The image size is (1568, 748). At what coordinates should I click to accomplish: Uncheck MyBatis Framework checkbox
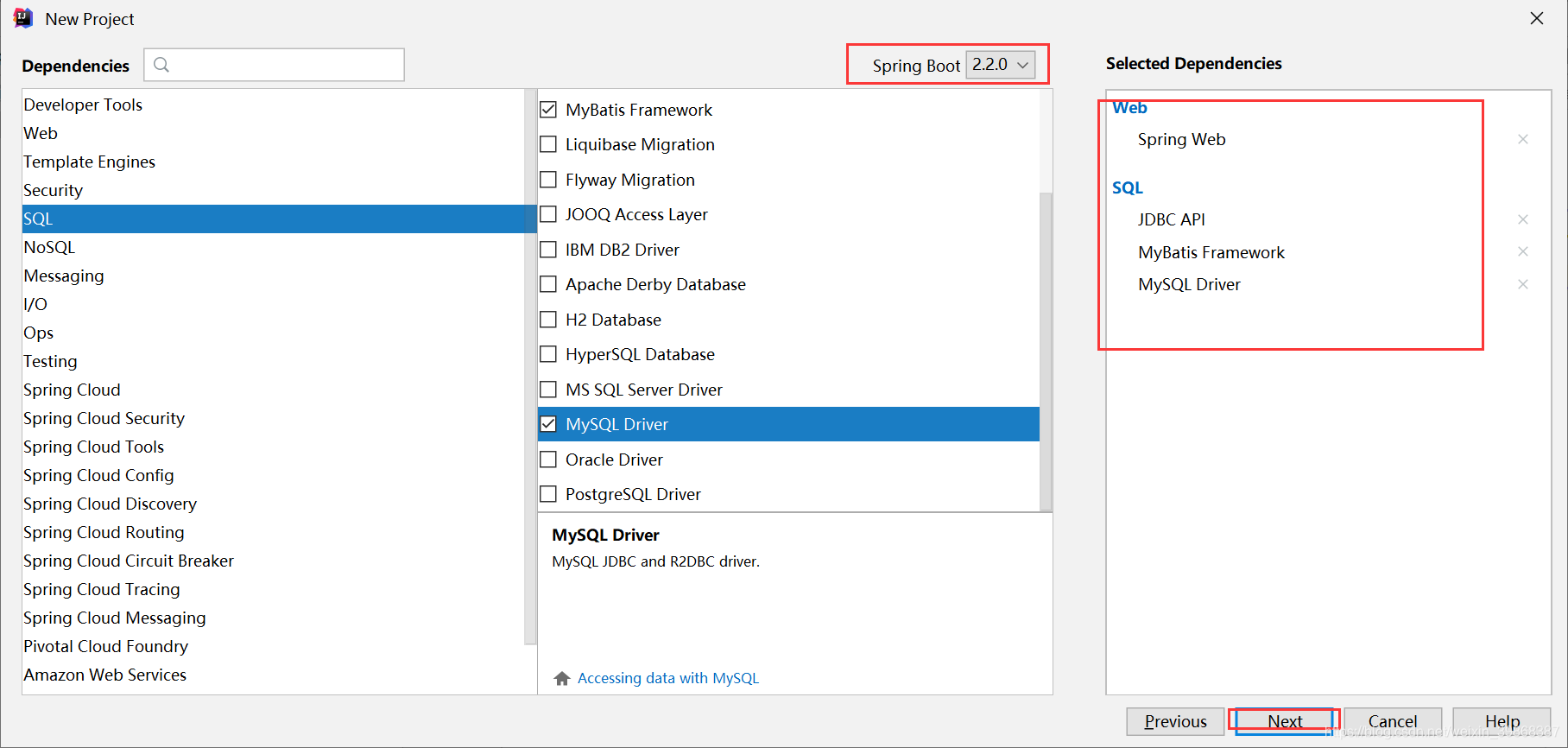click(548, 110)
